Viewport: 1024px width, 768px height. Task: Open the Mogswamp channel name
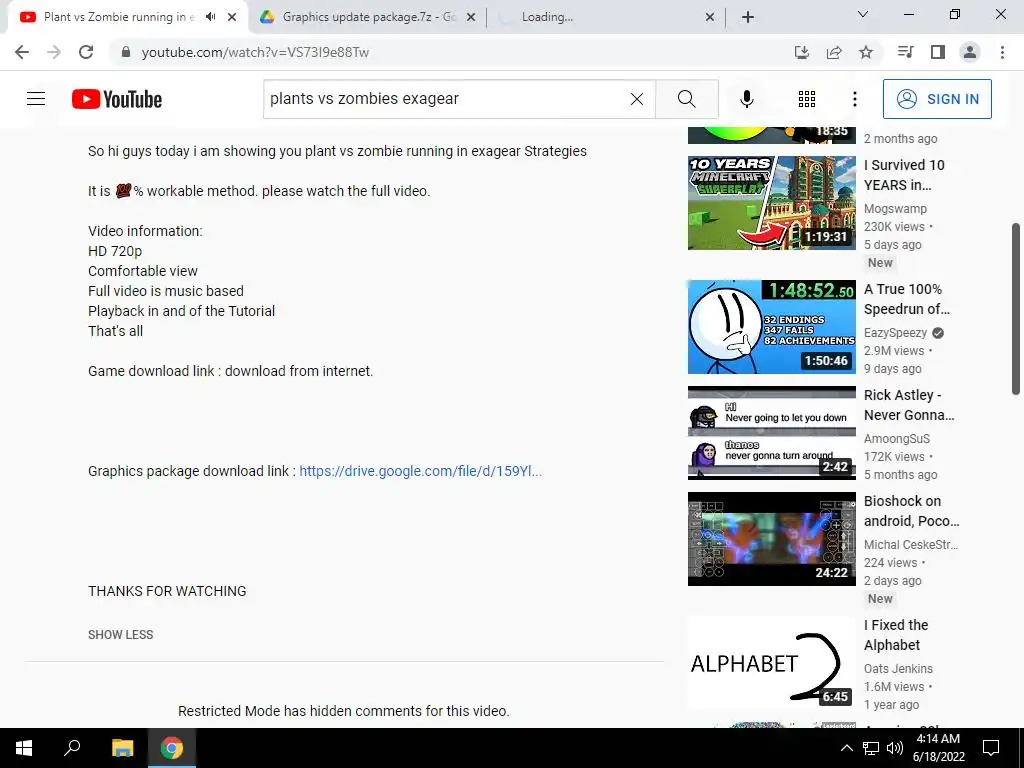pos(895,208)
